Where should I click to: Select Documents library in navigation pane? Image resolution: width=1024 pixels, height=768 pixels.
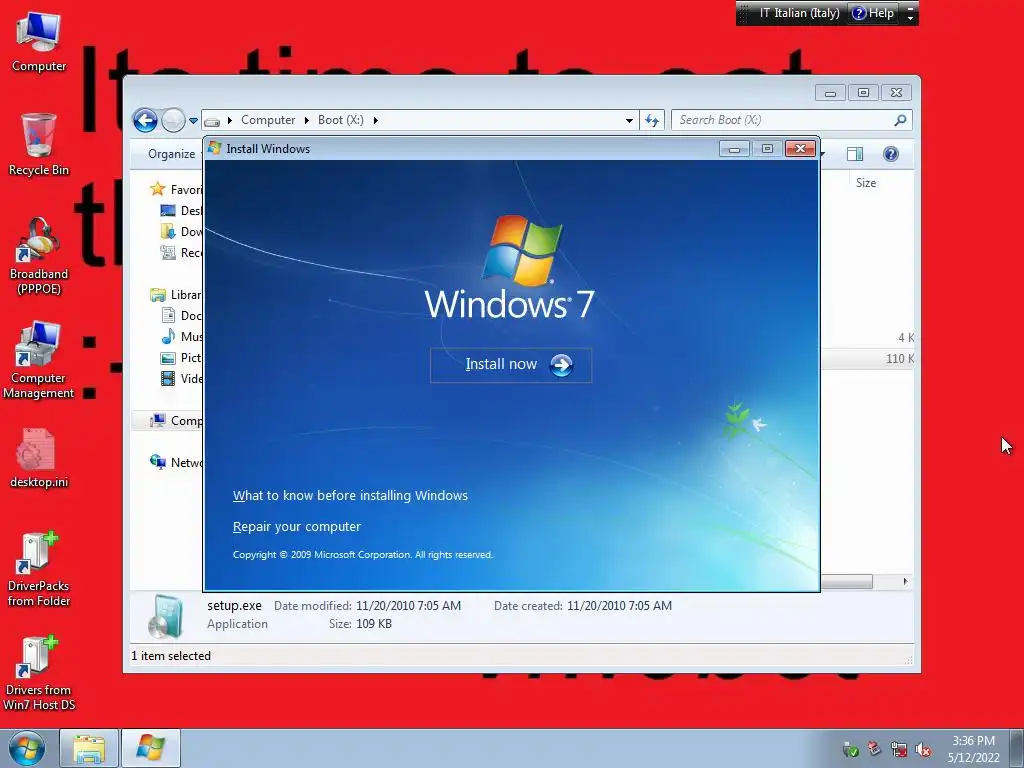pyautogui.click(x=182, y=315)
